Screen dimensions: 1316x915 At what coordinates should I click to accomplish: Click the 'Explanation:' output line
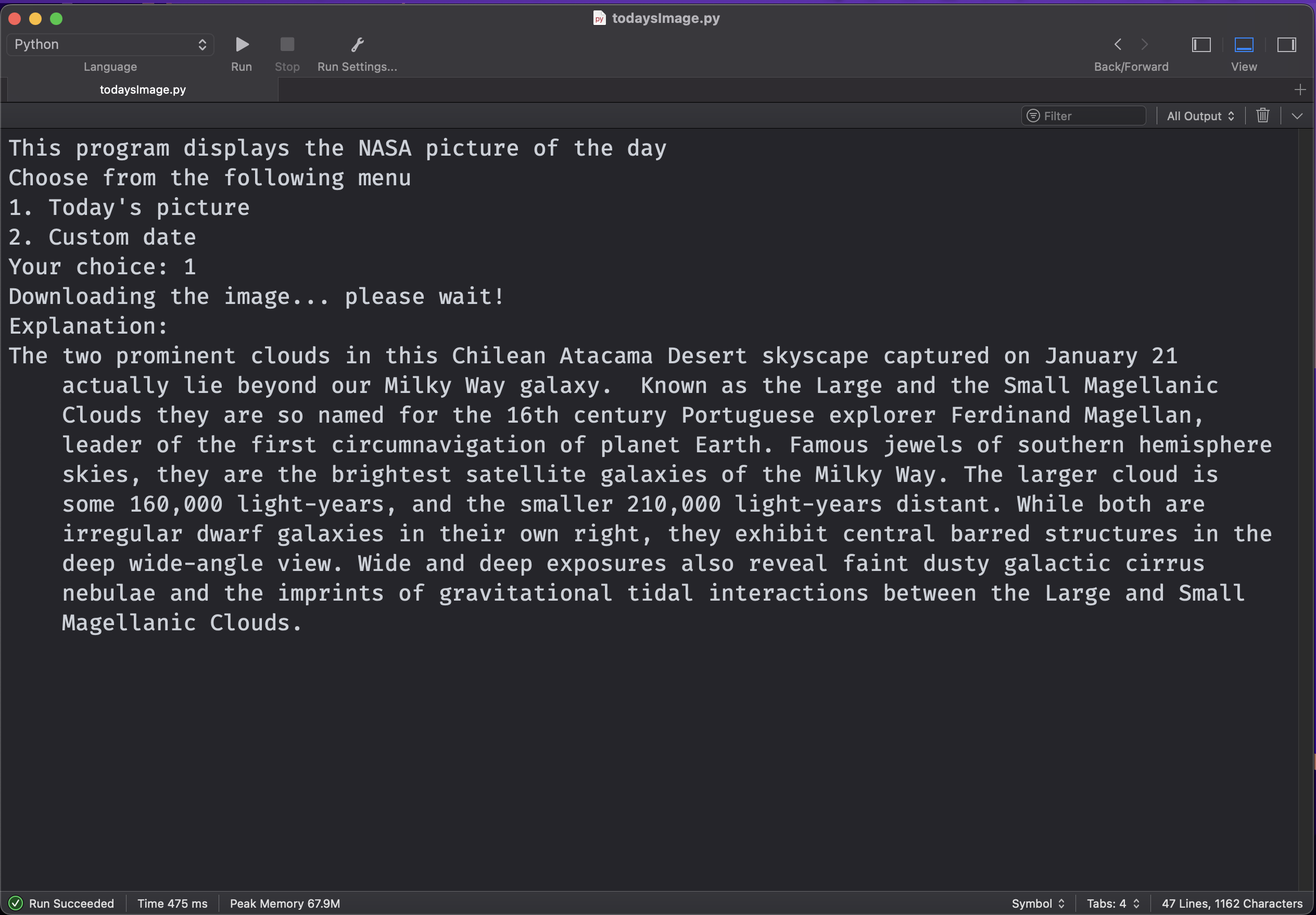coord(89,326)
